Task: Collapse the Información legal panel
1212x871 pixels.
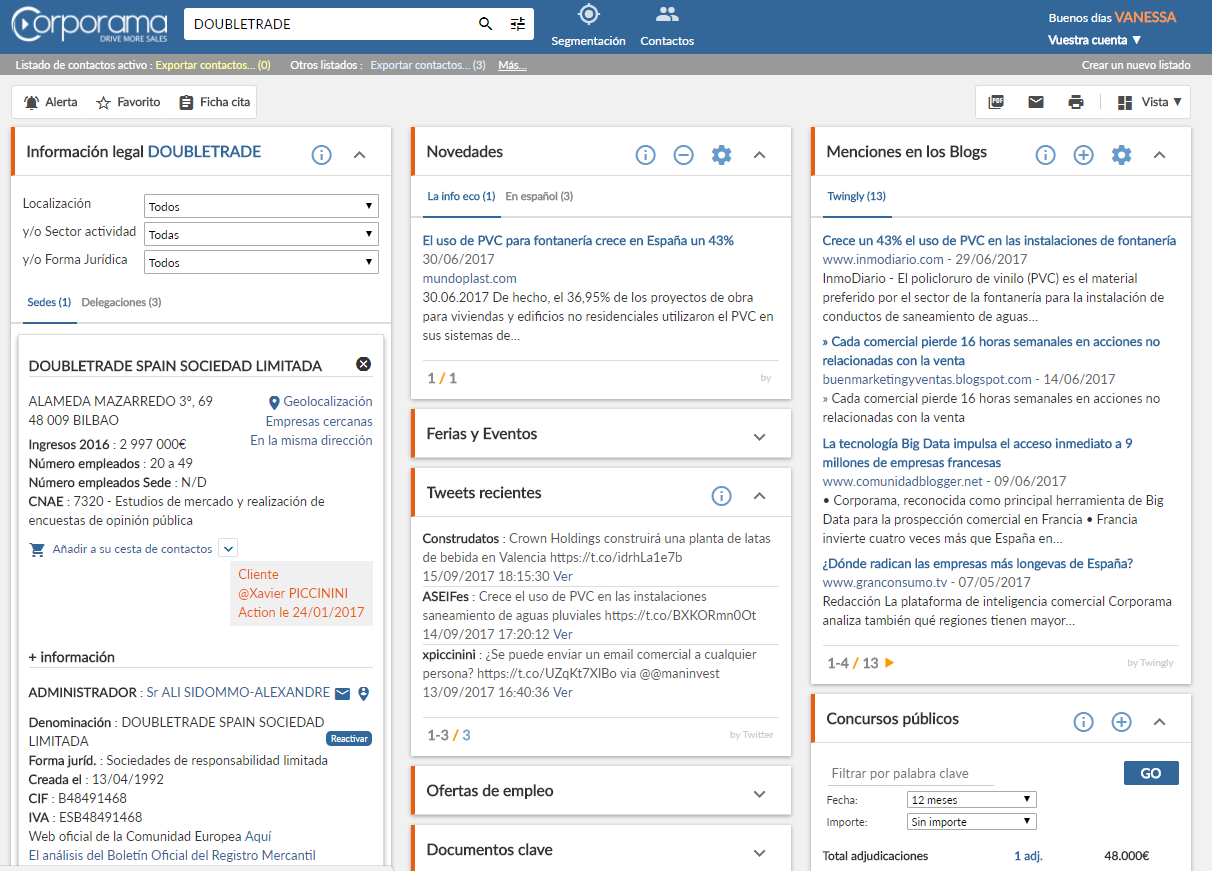Action: click(x=360, y=155)
